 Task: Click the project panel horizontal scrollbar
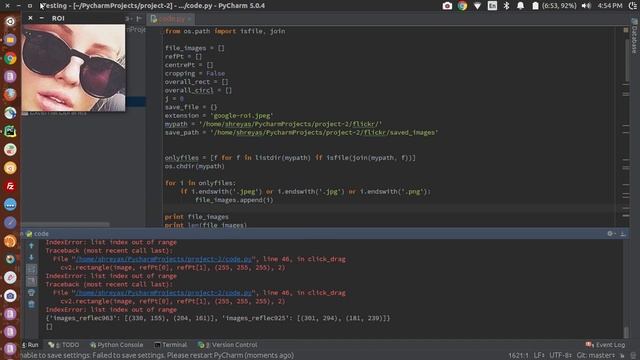(x=65, y=224)
